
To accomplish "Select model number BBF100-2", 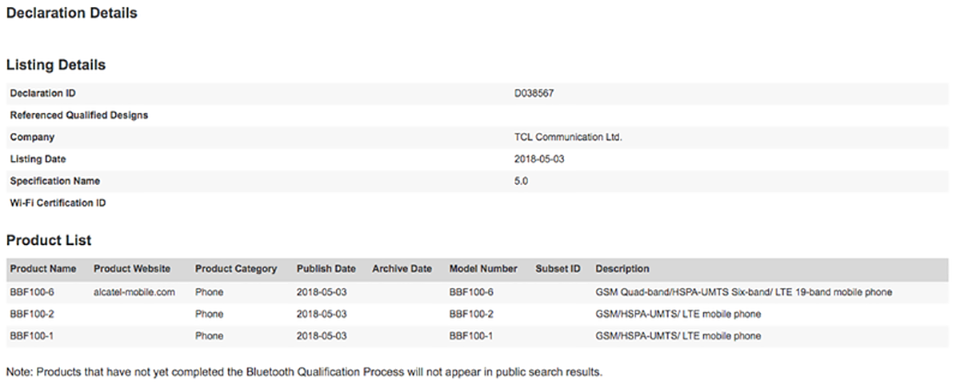I will pos(471,314).
